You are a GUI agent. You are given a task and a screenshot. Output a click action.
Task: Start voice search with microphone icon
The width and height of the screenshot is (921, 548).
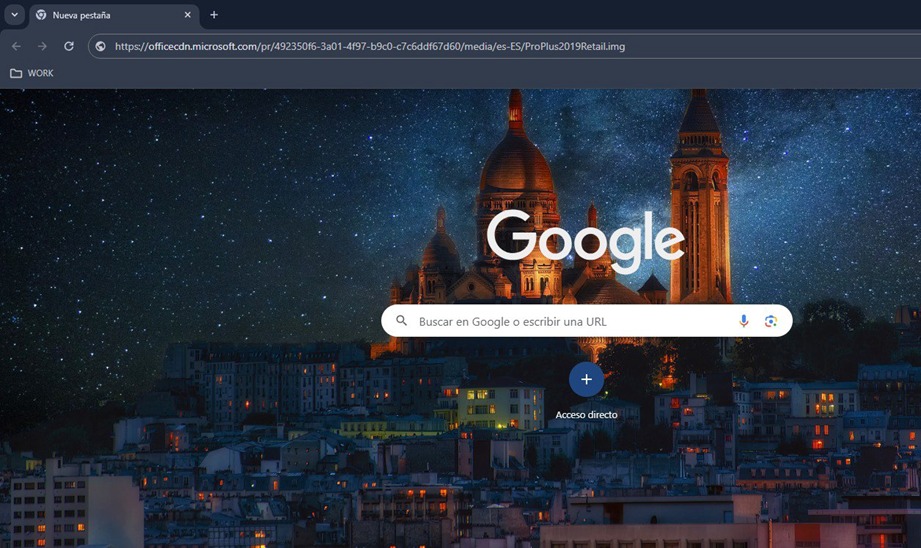point(743,321)
